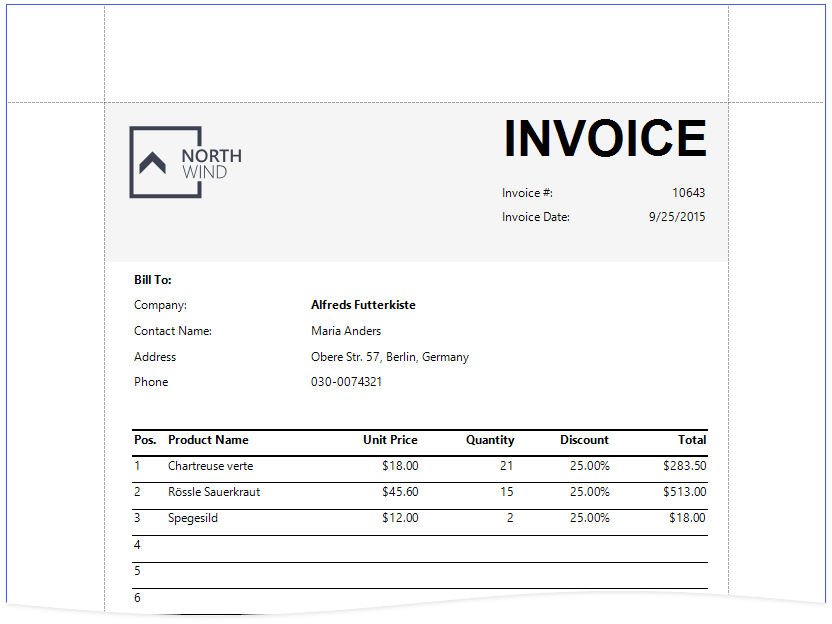Screen dimensions: 832x624
Task: Select address Obere Str. 57, Berlin, Germany
Action: coord(390,357)
